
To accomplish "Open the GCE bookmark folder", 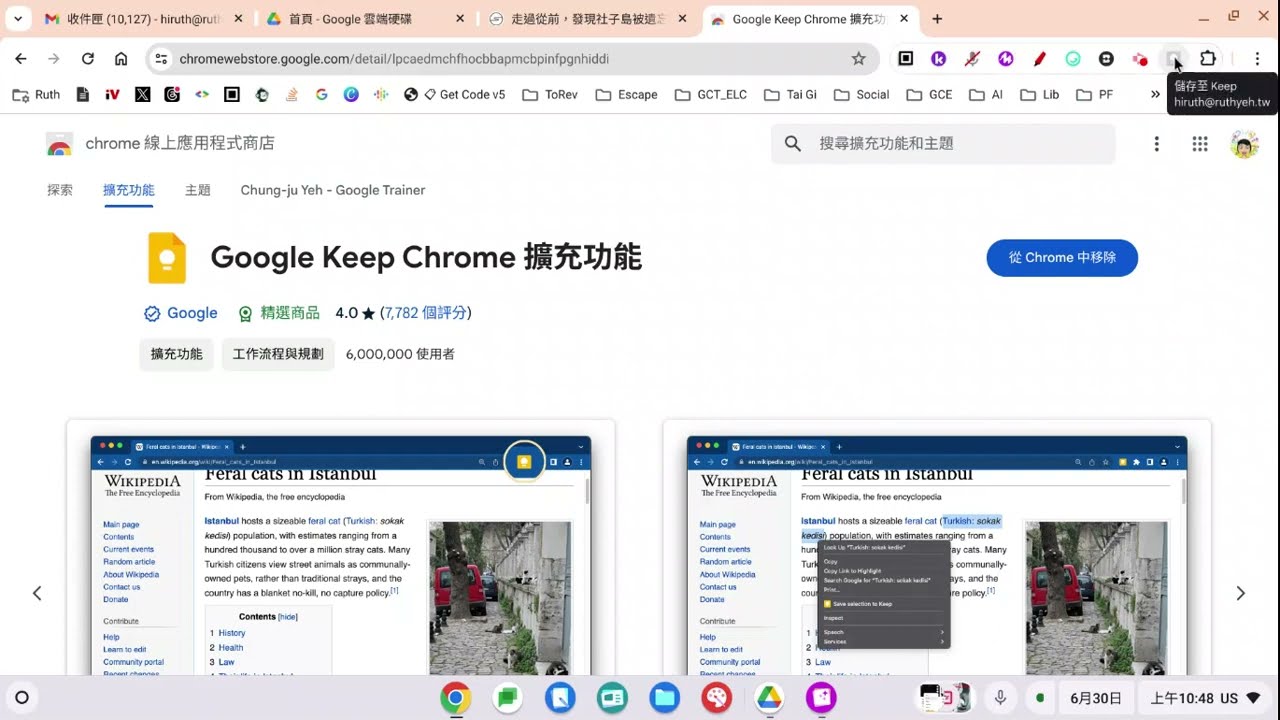I will 929,95.
